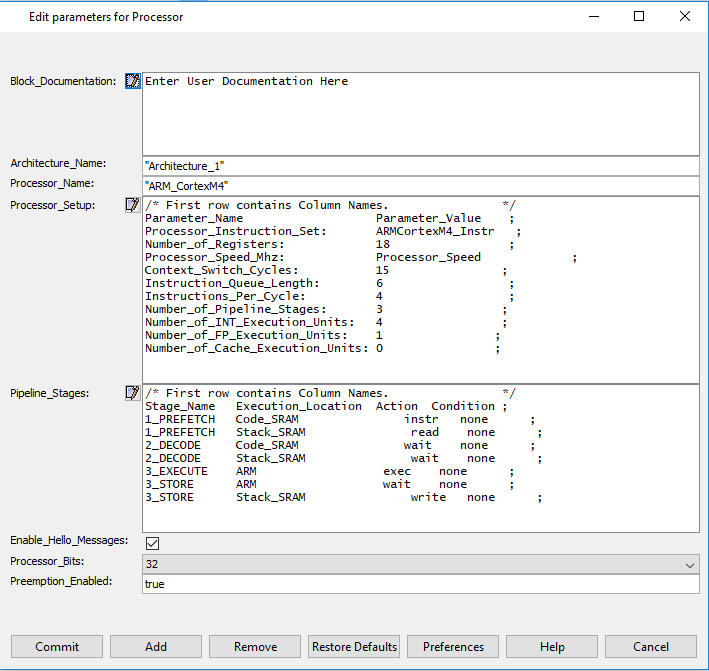Screen dimensions: 709x671
Task: Click inside the Architecture_Name field
Action: click(420, 165)
